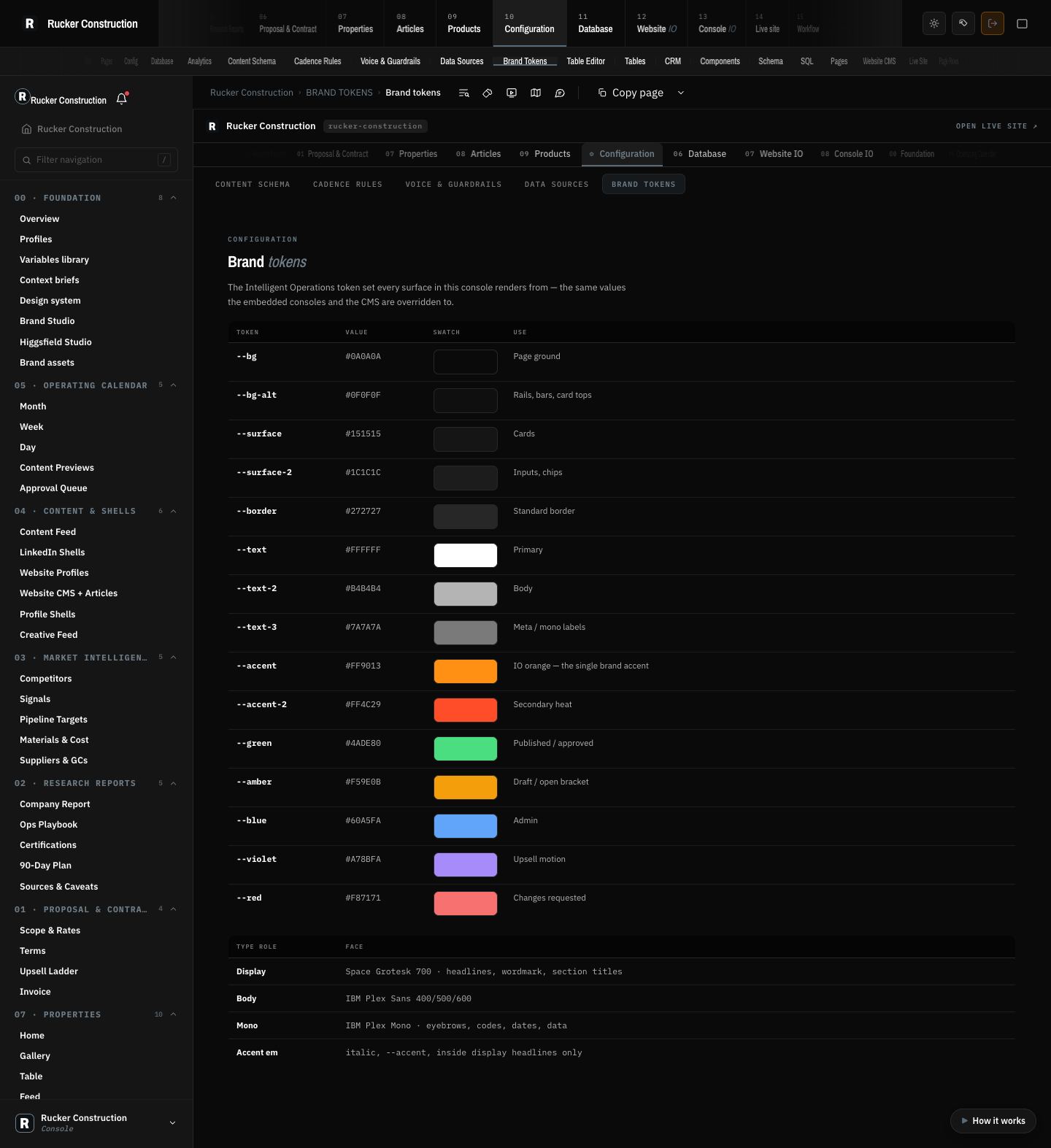
Task: Click the R logo in the top-left header
Action: coord(29,23)
